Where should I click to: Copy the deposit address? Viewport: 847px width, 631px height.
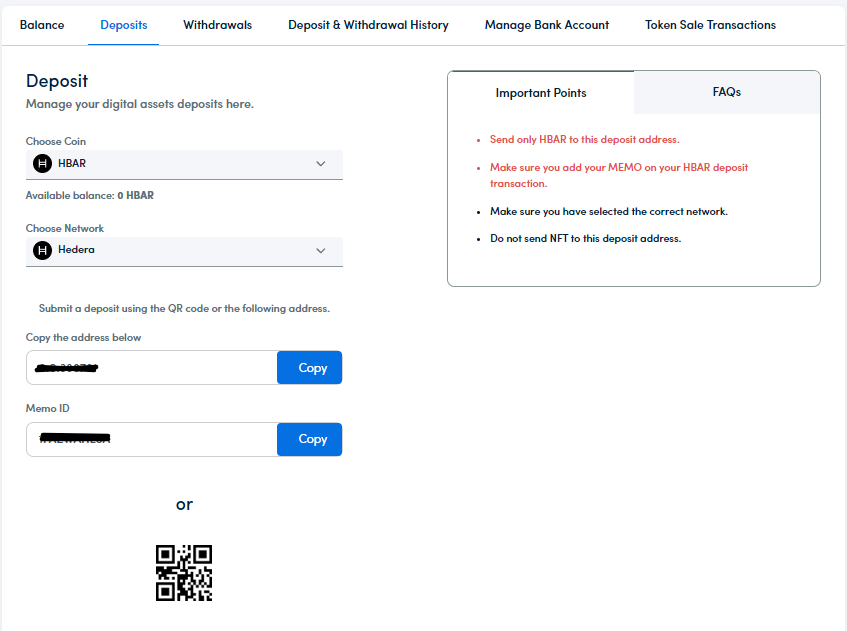point(309,368)
